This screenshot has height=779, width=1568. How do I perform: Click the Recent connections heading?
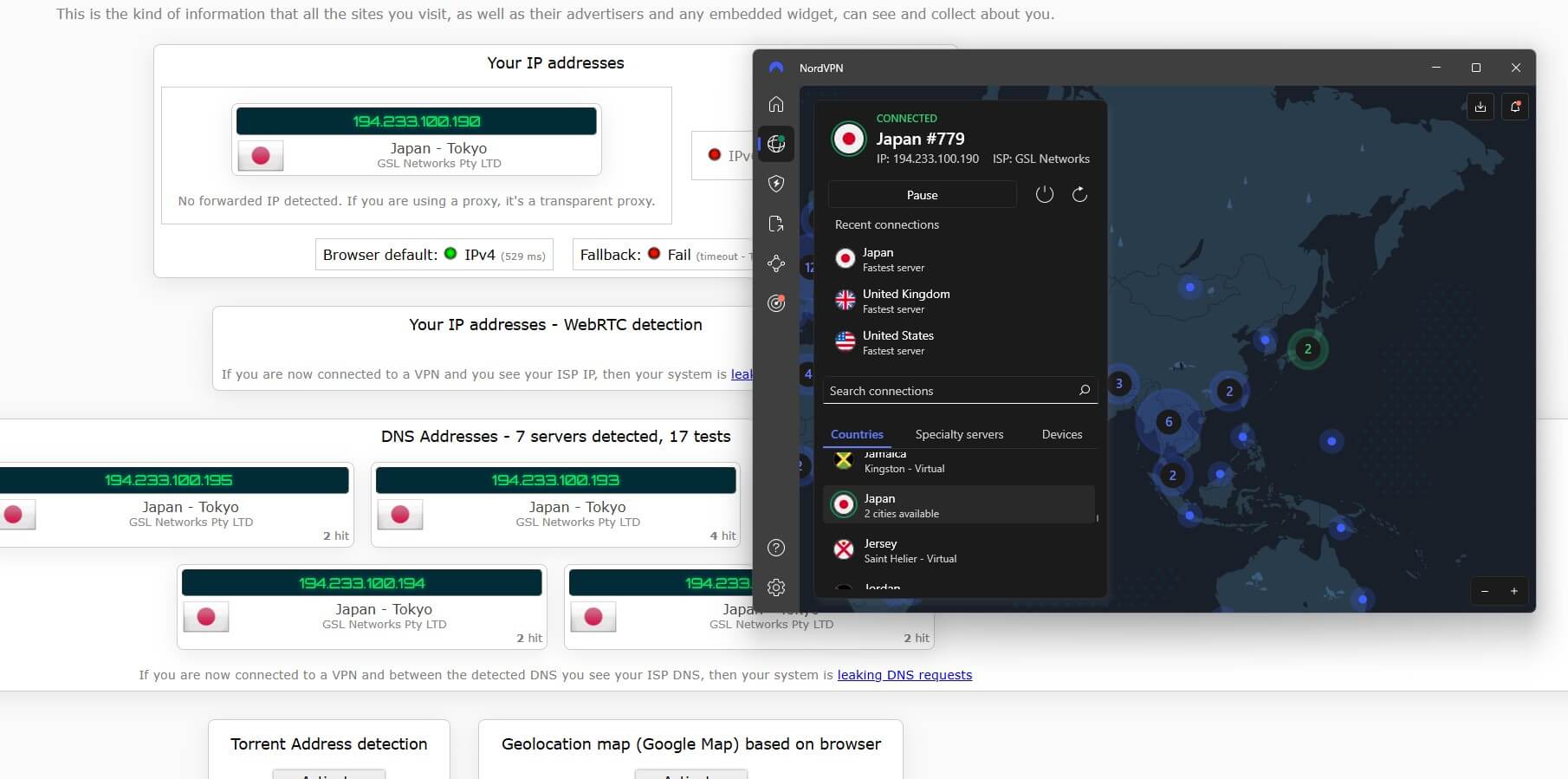[887, 224]
